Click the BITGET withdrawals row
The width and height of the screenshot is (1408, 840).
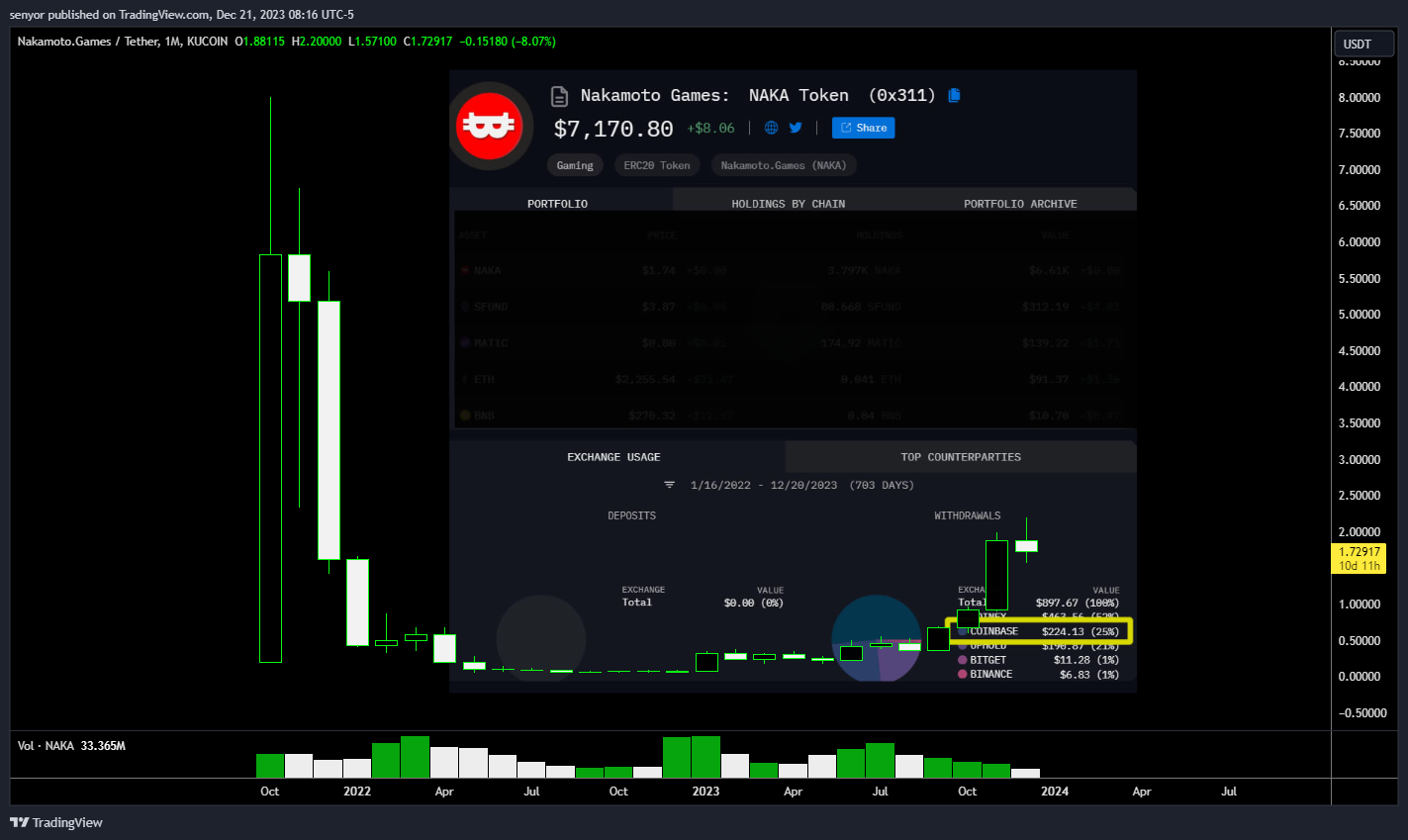tap(1039, 660)
